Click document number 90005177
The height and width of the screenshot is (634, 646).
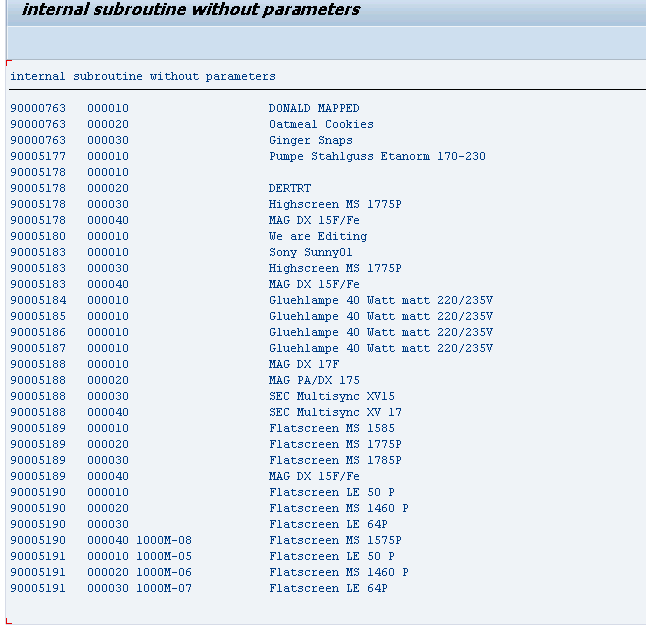[x=38, y=156]
